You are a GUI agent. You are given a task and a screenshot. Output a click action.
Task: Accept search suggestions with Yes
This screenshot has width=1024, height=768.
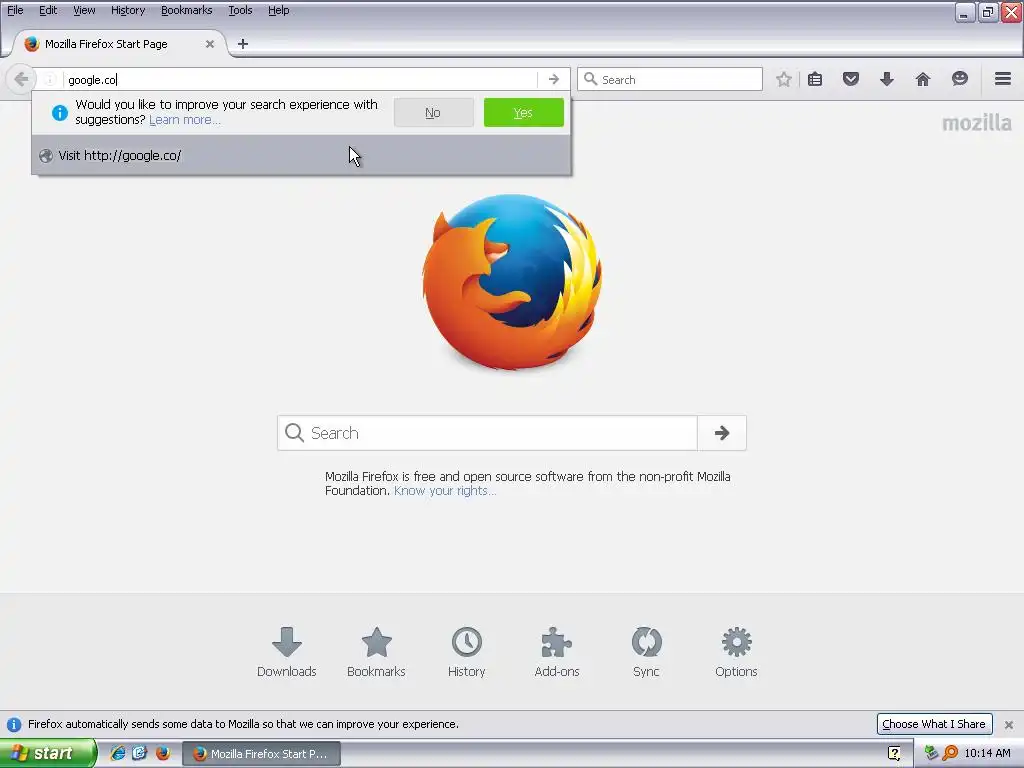[x=523, y=112]
